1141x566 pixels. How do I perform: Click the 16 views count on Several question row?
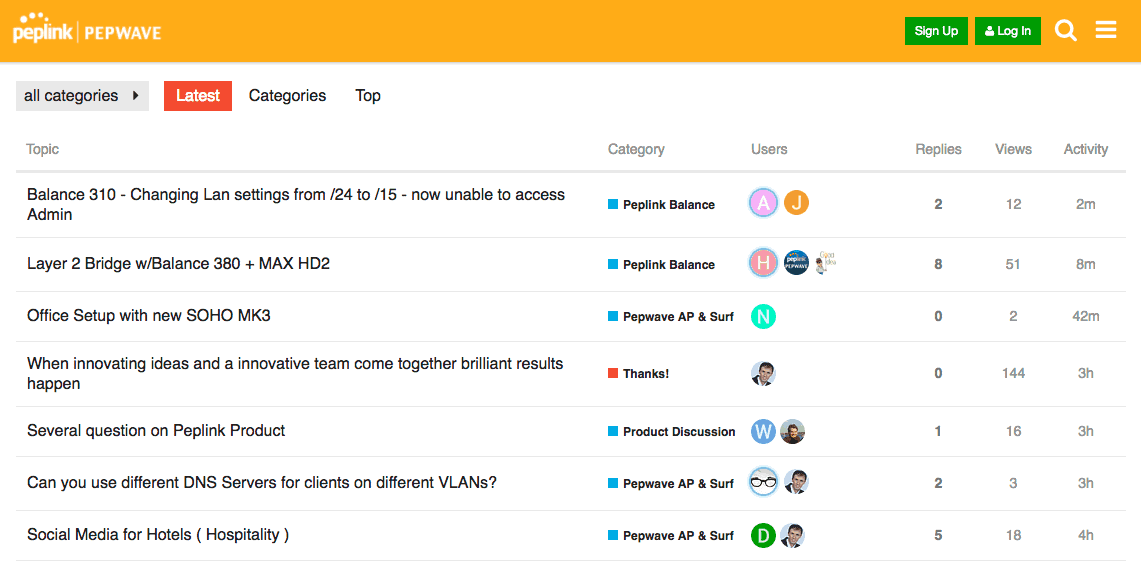[x=1014, y=431]
